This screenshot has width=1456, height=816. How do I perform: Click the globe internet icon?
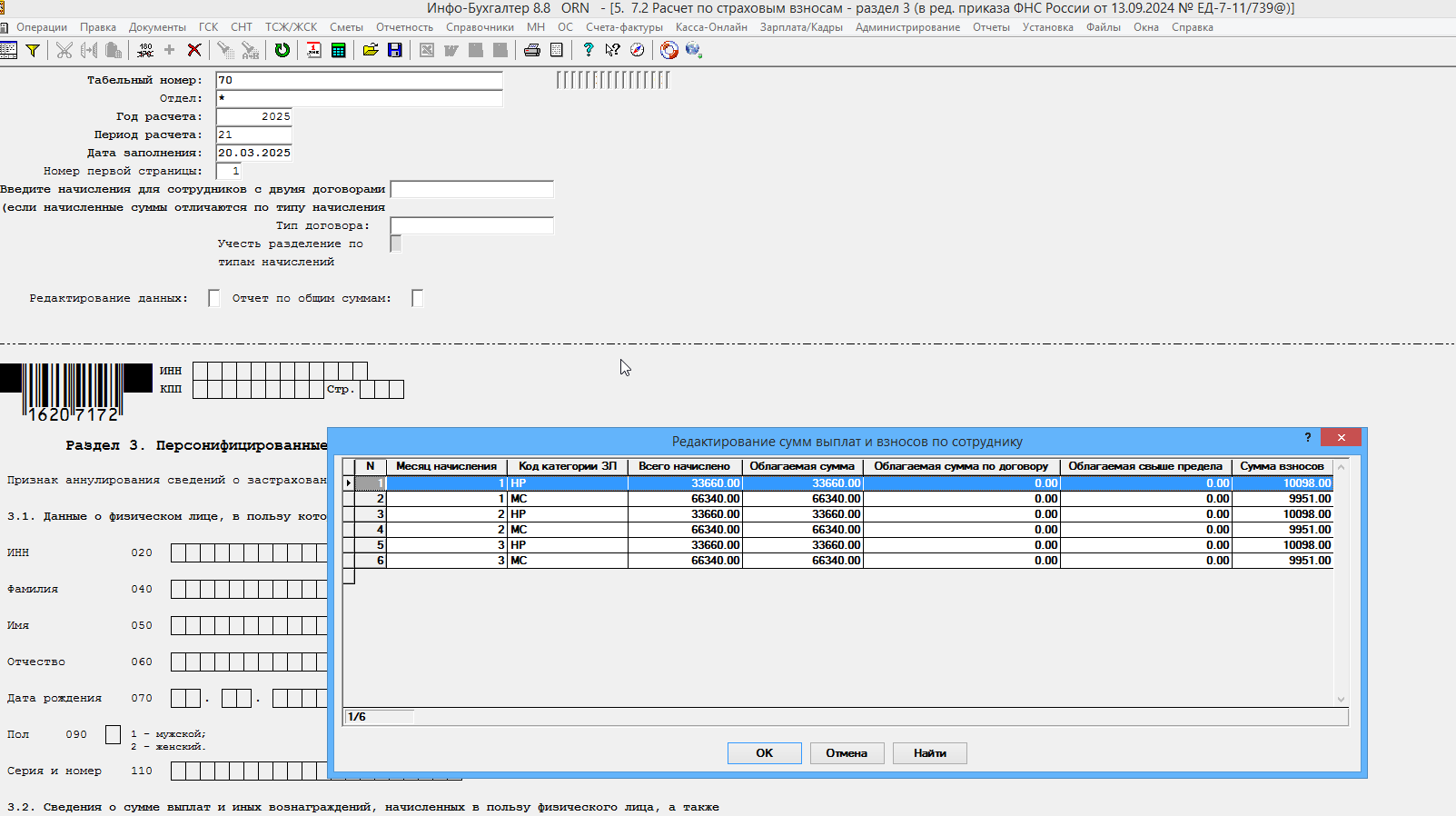(694, 50)
